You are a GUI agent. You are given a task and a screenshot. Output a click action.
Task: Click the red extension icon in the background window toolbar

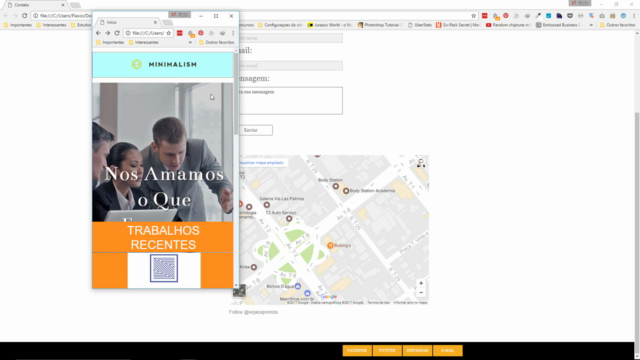(484, 16)
